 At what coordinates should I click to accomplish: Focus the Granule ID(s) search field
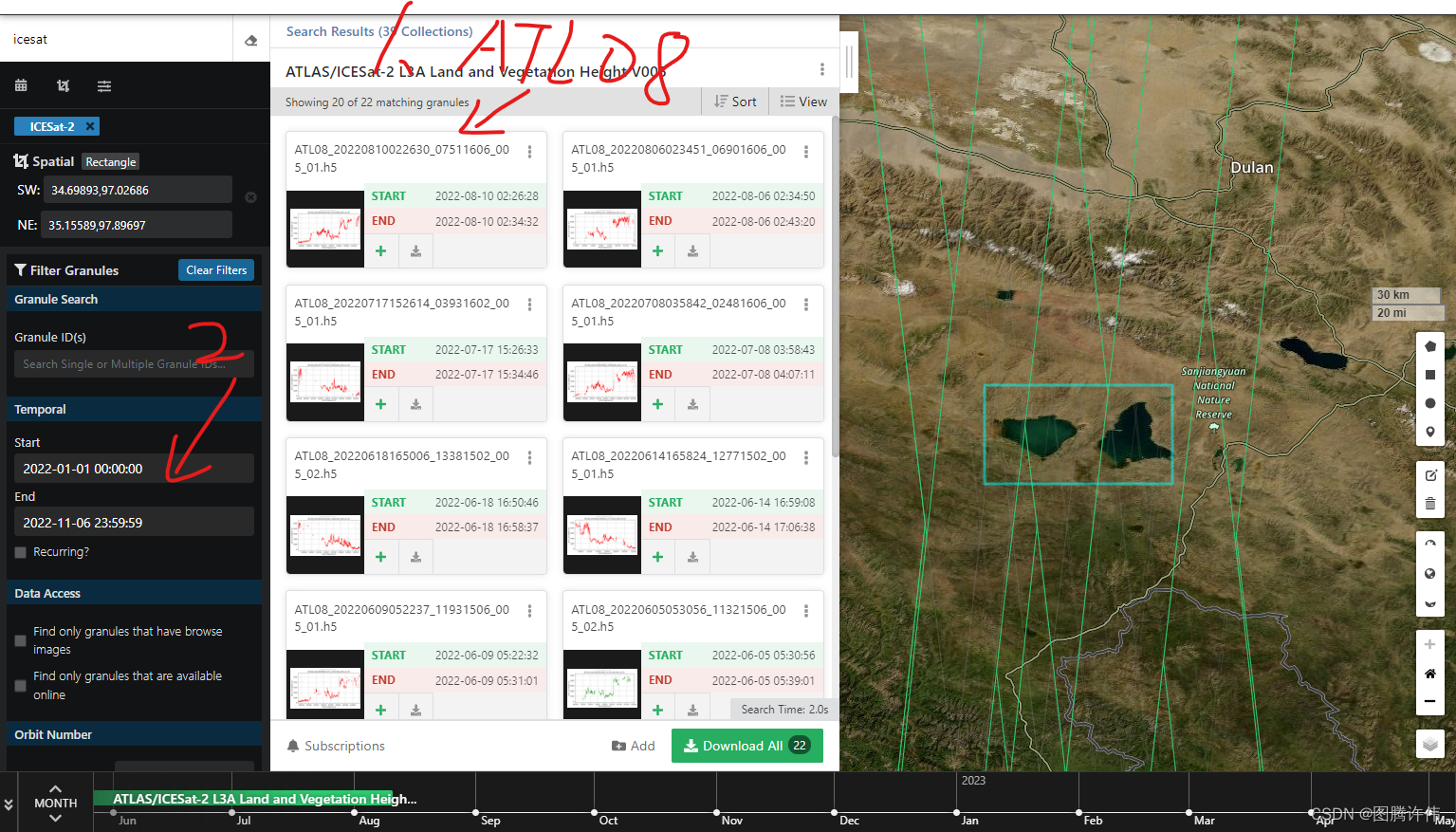134,363
